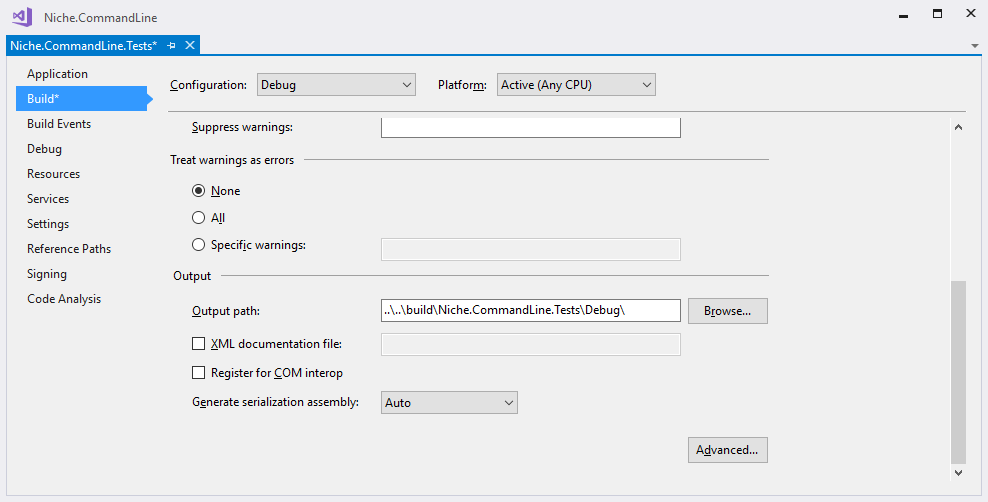The height and width of the screenshot is (502, 988).
Task: Open Generate serialization assembly dropdown
Action: click(449, 402)
